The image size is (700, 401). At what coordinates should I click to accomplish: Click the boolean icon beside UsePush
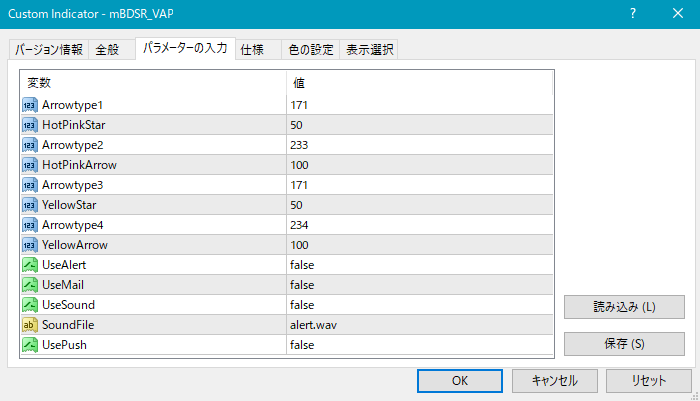click(29, 345)
